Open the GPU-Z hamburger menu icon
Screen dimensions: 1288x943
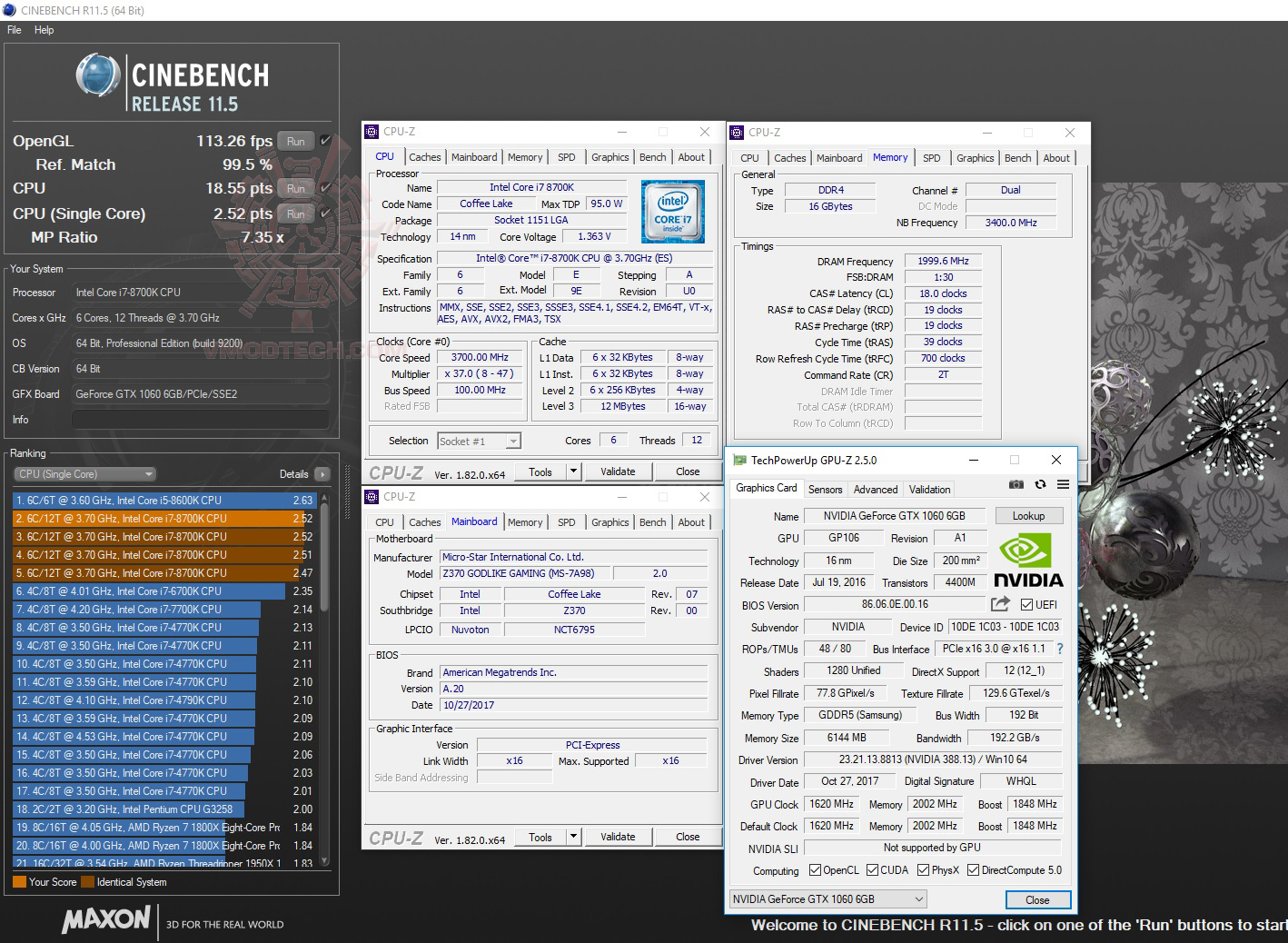pyautogui.click(x=1063, y=484)
